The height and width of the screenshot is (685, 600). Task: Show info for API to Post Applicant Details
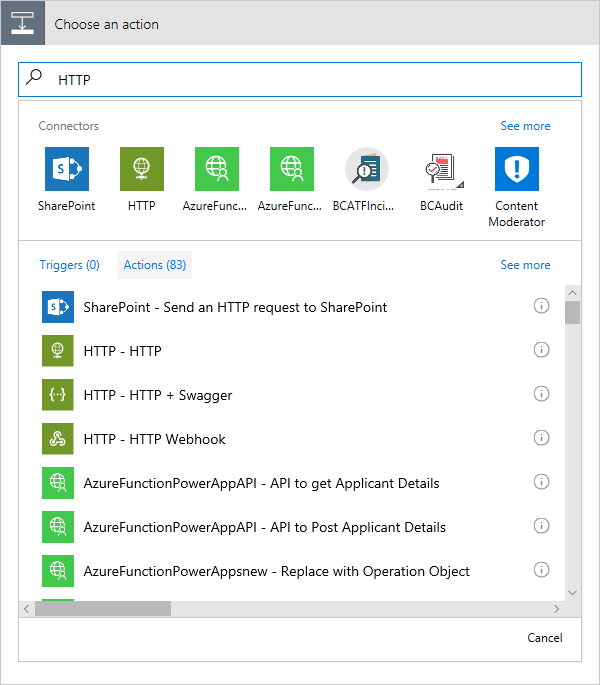541,526
